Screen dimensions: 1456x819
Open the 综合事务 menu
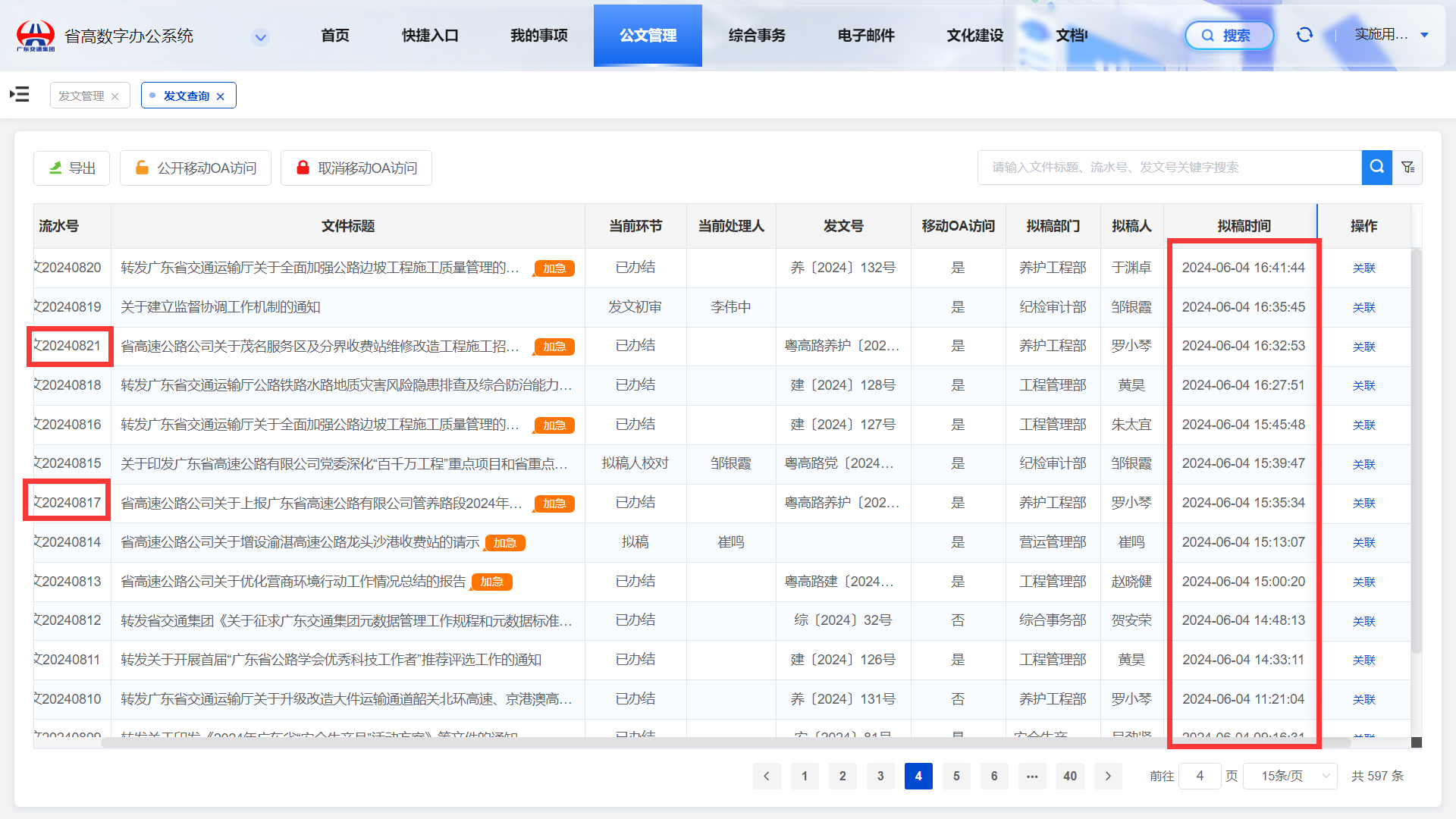point(757,36)
